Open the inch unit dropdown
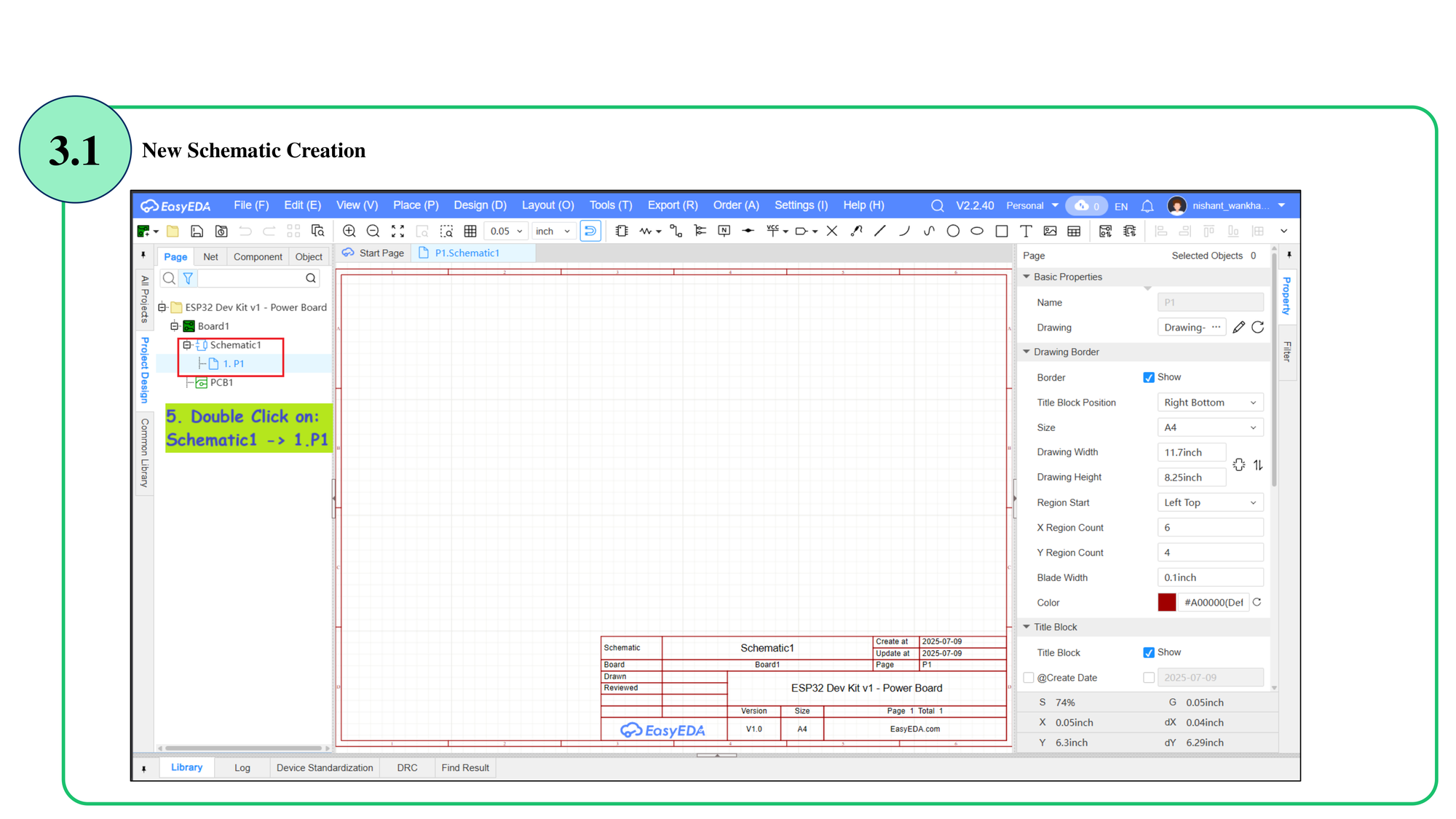 pyautogui.click(x=553, y=232)
